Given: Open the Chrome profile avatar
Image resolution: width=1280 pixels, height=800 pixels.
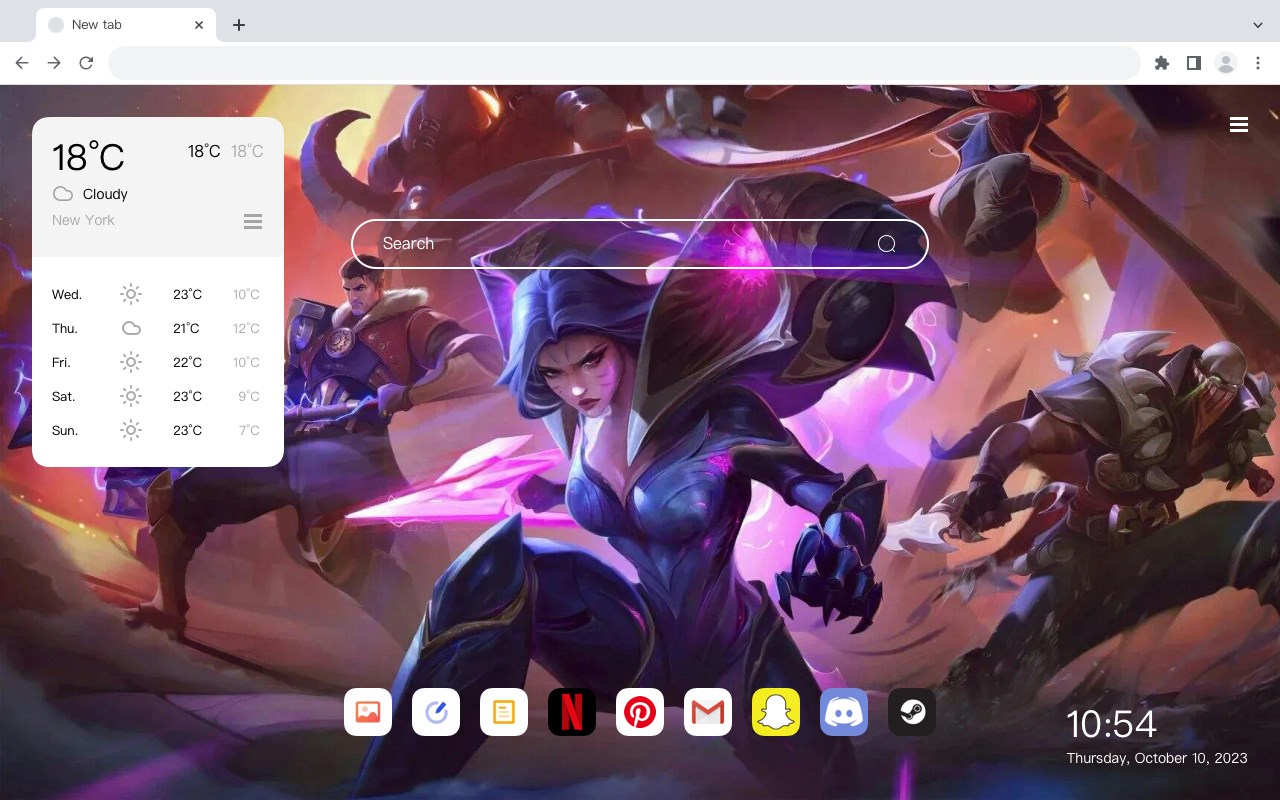Looking at the screenshot, I should click(1226, 63).
